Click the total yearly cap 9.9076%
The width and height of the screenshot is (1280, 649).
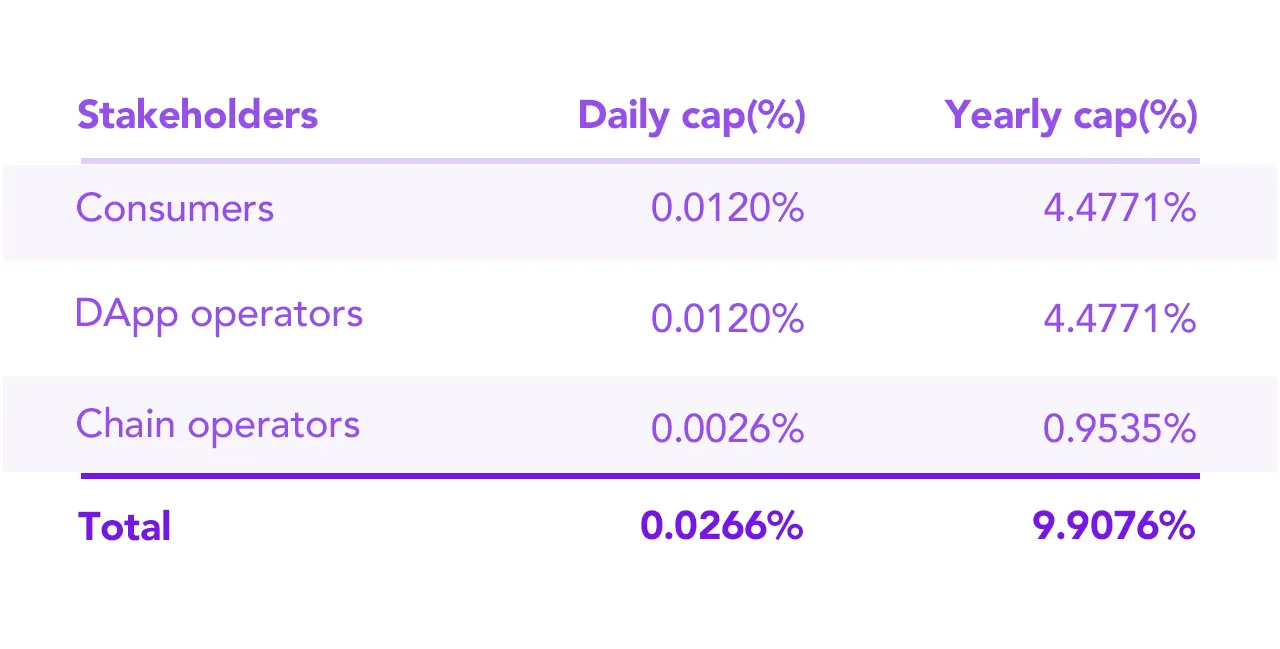pyautogui.click(x=1114, y=526)
